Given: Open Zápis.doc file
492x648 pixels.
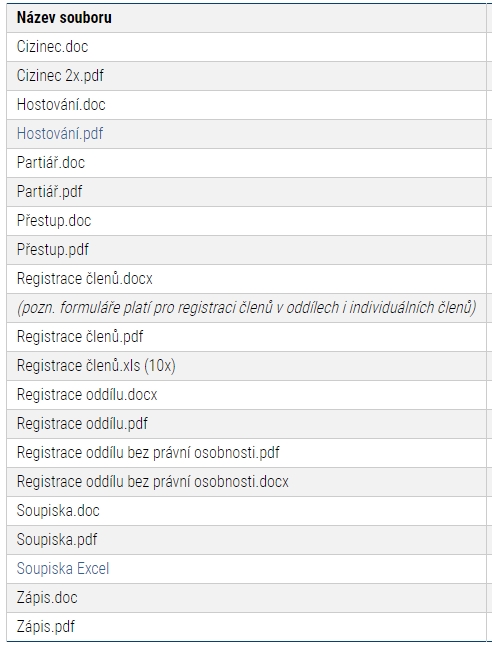Looking at the screenshot, I should point(47,598).
